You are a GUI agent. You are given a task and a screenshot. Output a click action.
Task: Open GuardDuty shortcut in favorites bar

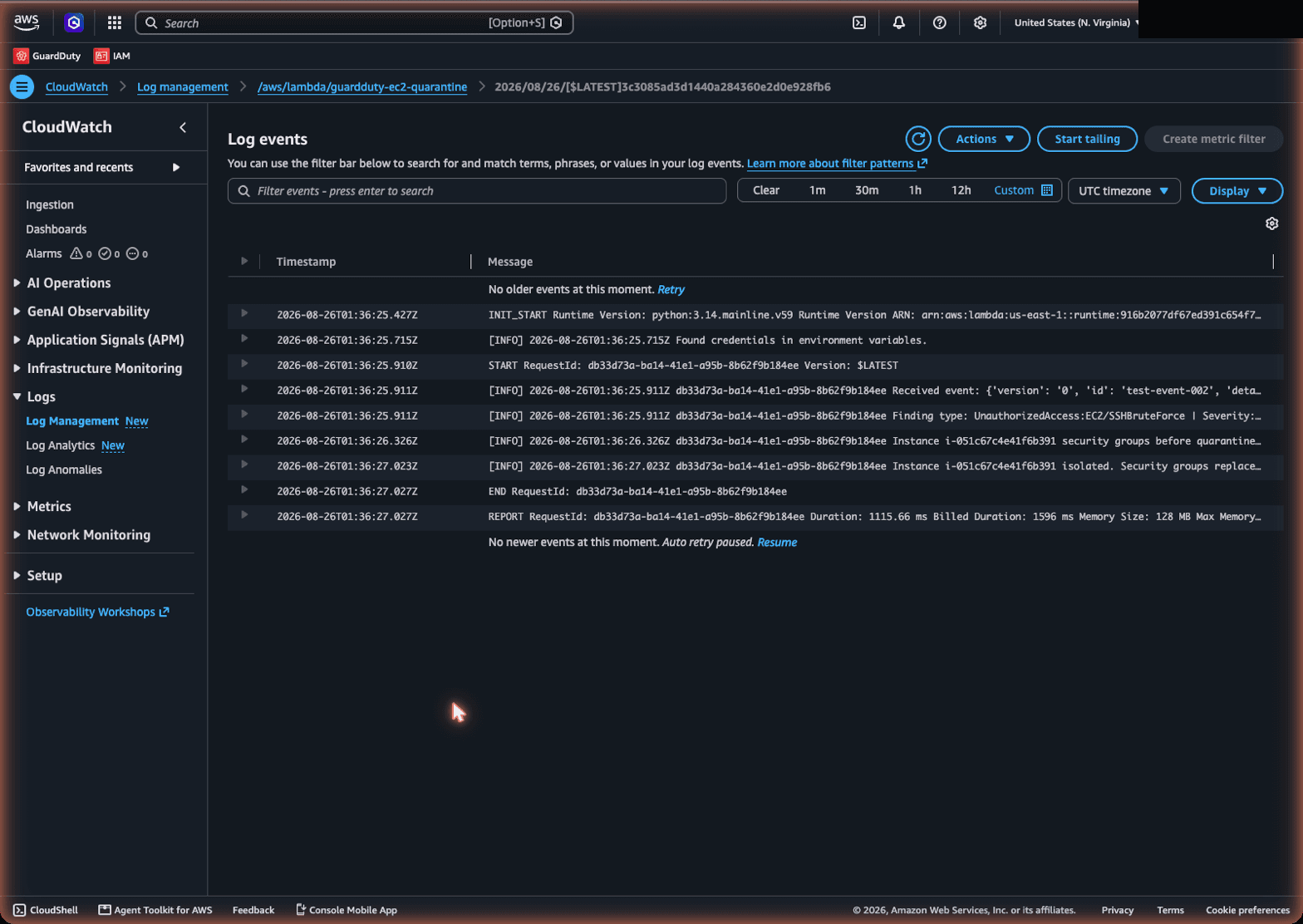tap(47, 56)
